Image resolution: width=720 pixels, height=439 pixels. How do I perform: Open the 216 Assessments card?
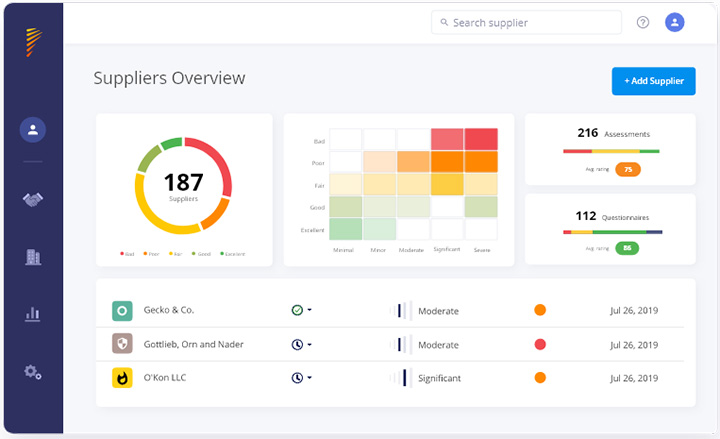[610, 148]
